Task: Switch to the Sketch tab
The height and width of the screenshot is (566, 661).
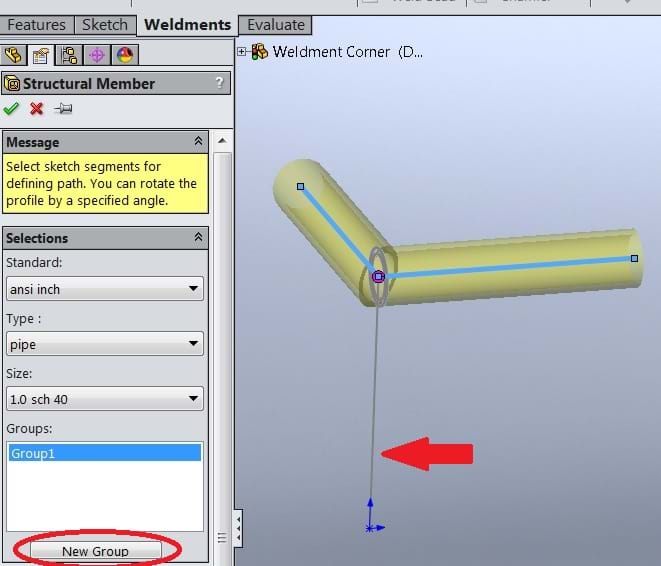Action: pos(104,25)
